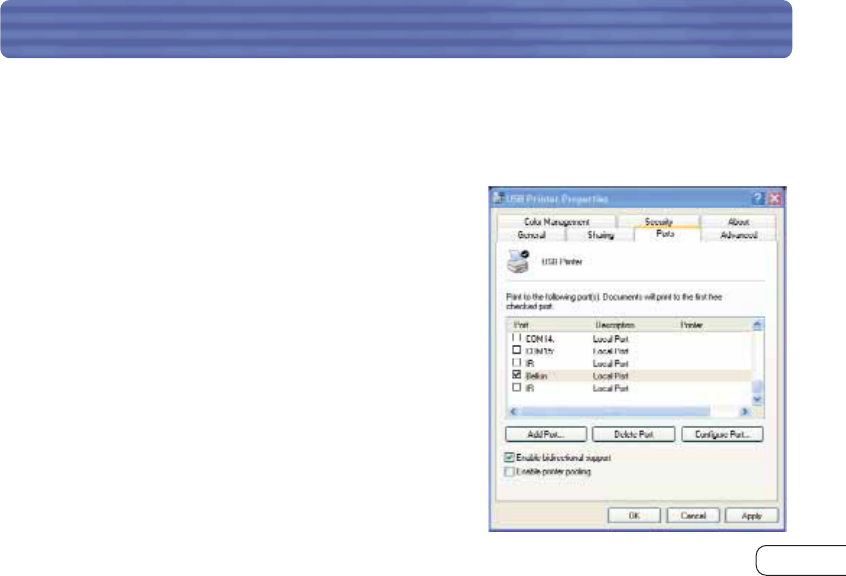Click the Port column header
This screenshot has width=846, height=576.
547,325
